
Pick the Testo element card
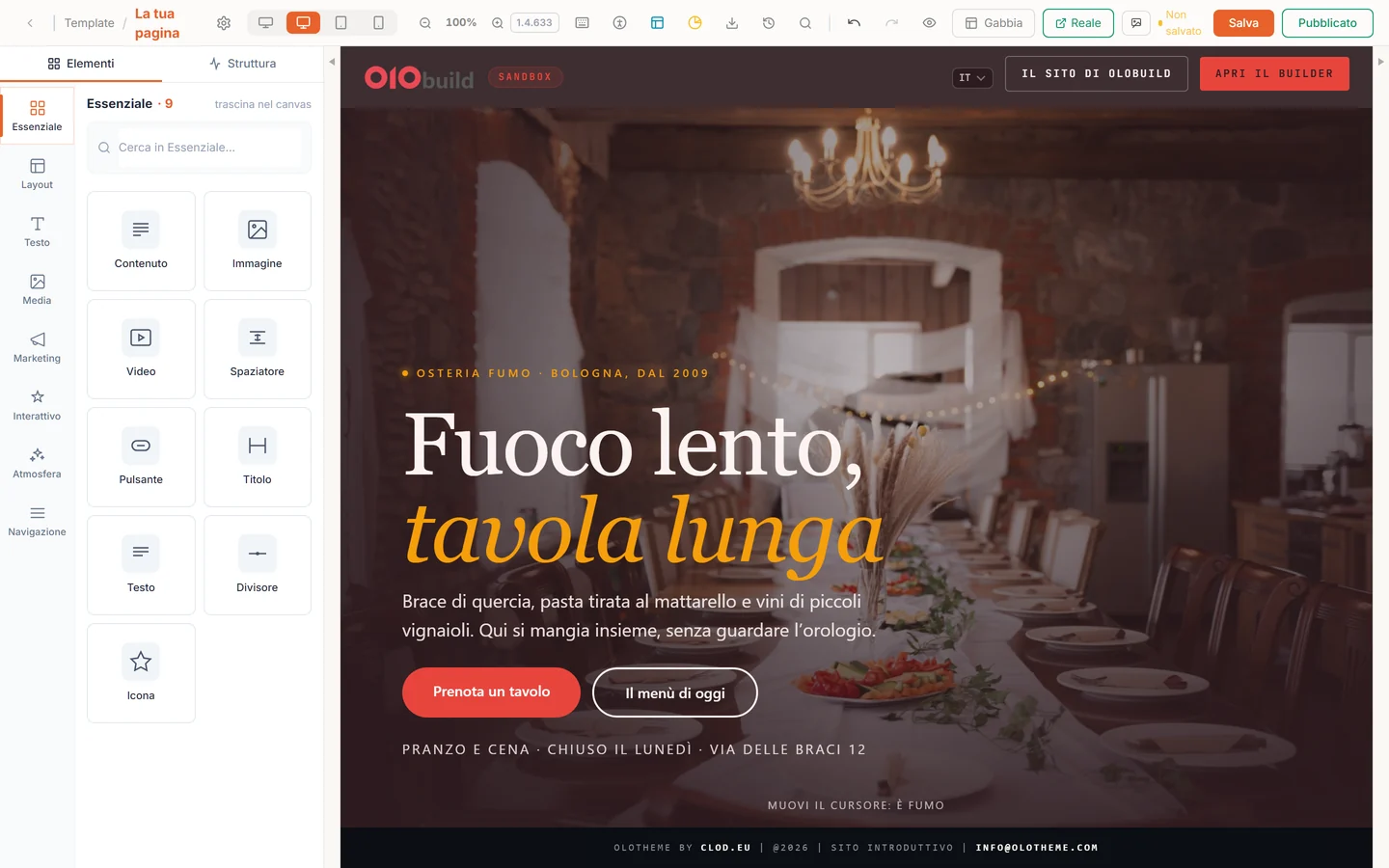tap(141, 565)
